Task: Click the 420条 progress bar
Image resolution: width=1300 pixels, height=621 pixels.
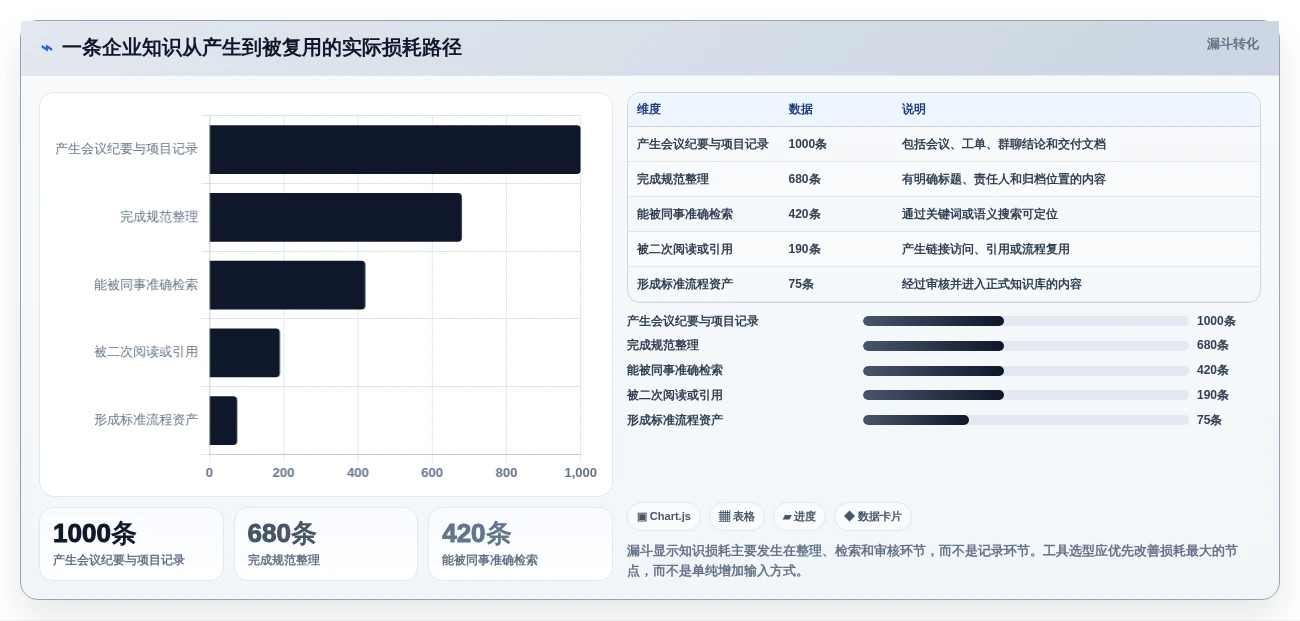Action: [x=1026, y=370]
